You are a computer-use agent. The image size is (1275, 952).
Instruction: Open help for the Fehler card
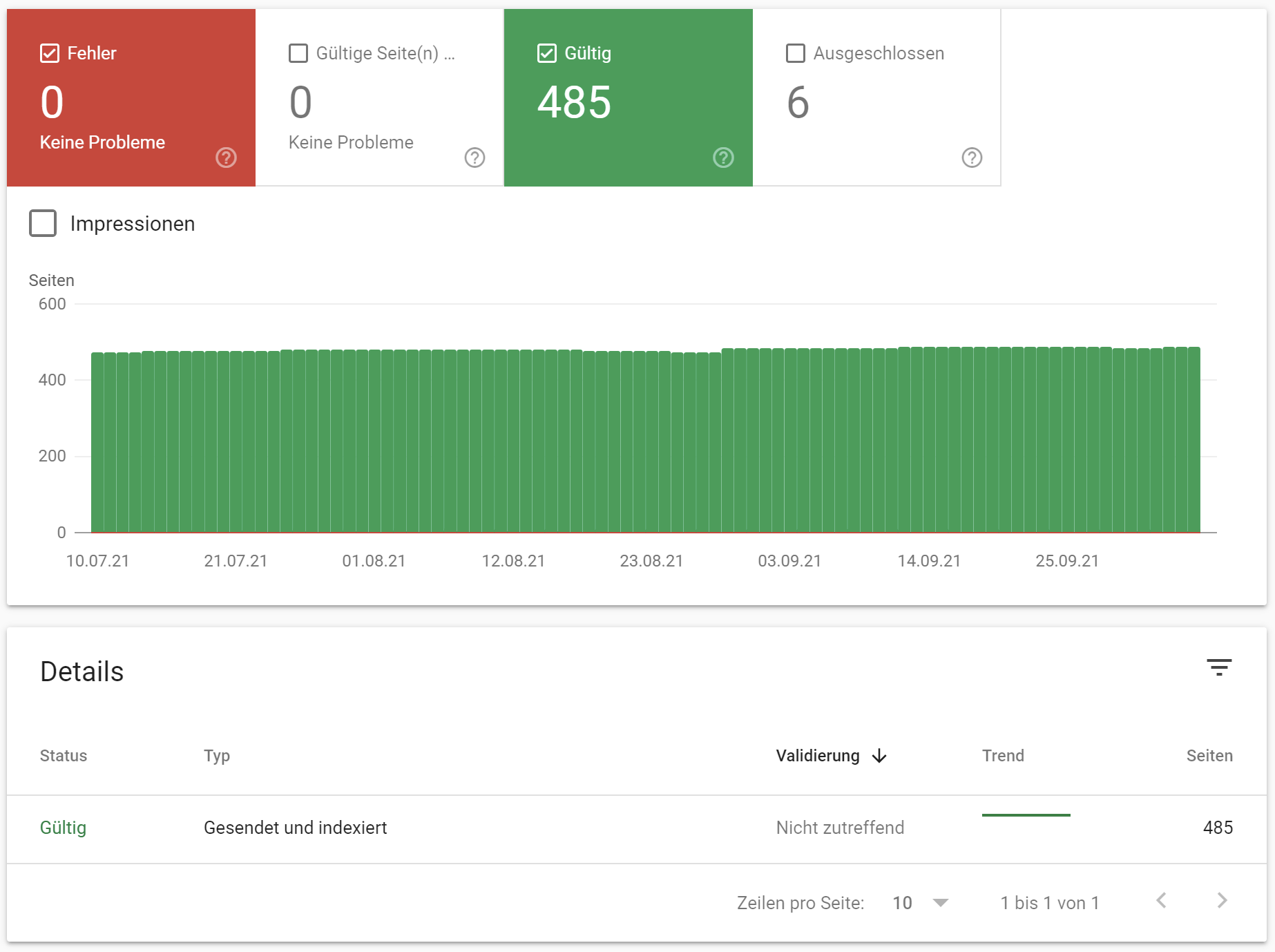(x=225, y=158)
